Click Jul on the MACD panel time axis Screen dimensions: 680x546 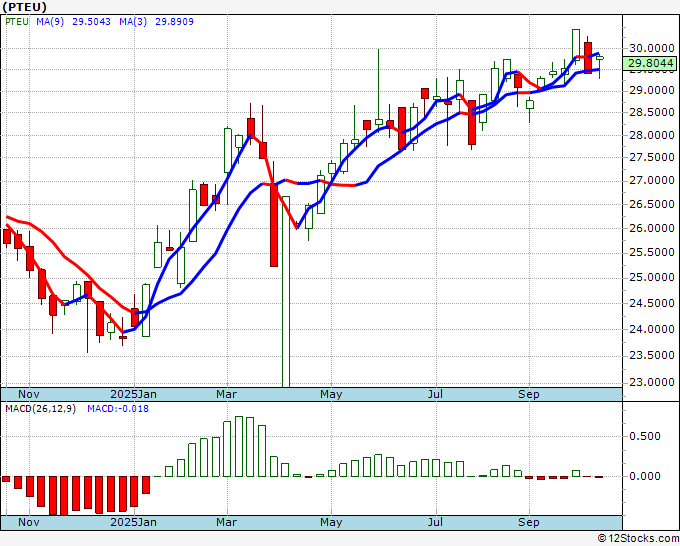tap(435, 522)
